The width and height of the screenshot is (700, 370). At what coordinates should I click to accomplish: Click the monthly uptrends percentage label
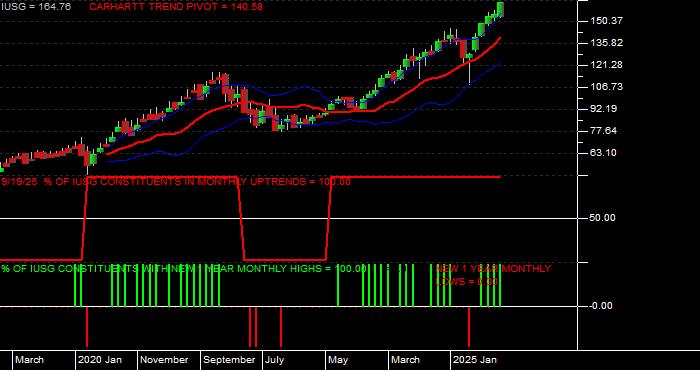point(176,182)
